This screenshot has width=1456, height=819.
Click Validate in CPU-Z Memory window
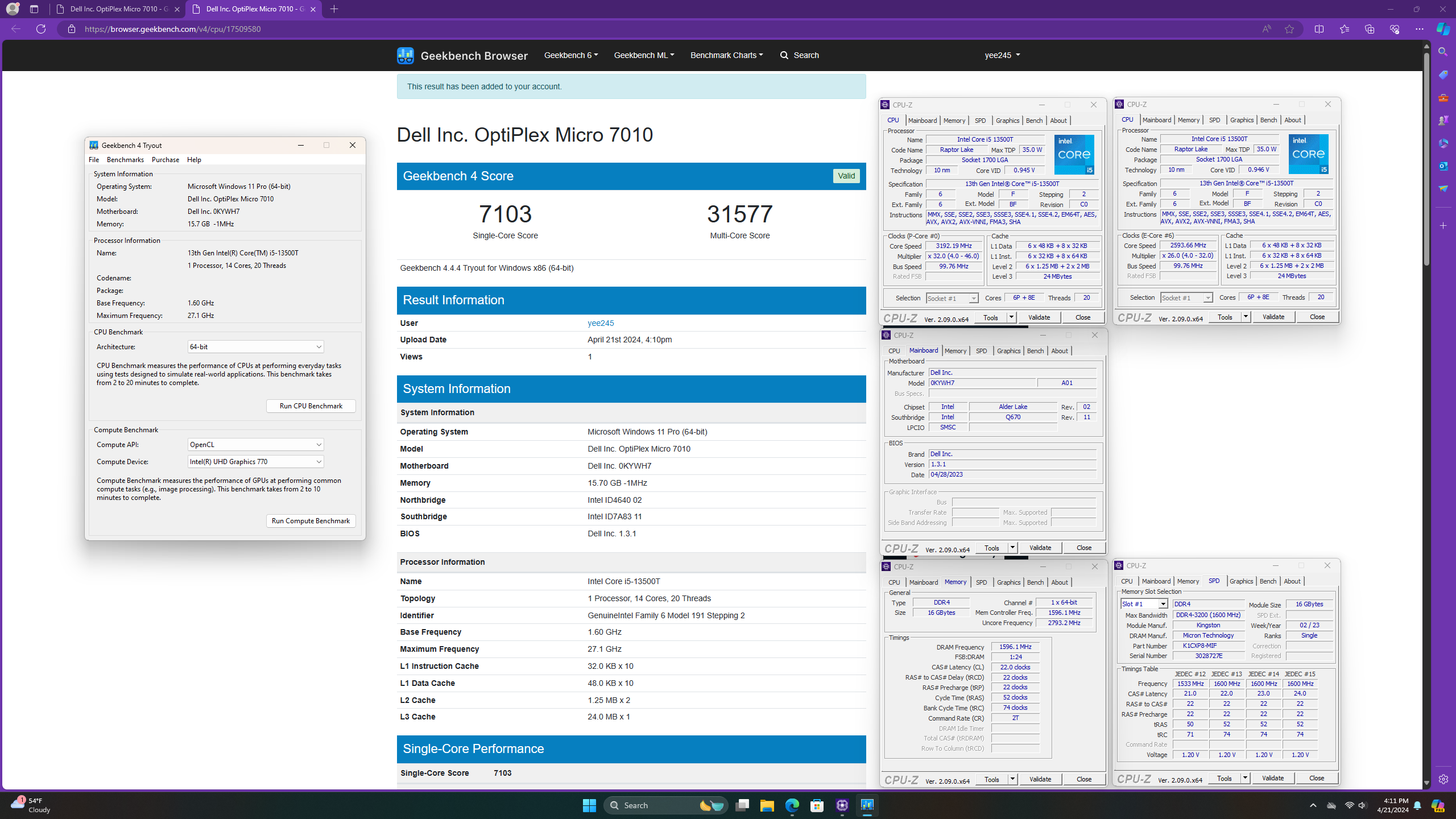1040,779
